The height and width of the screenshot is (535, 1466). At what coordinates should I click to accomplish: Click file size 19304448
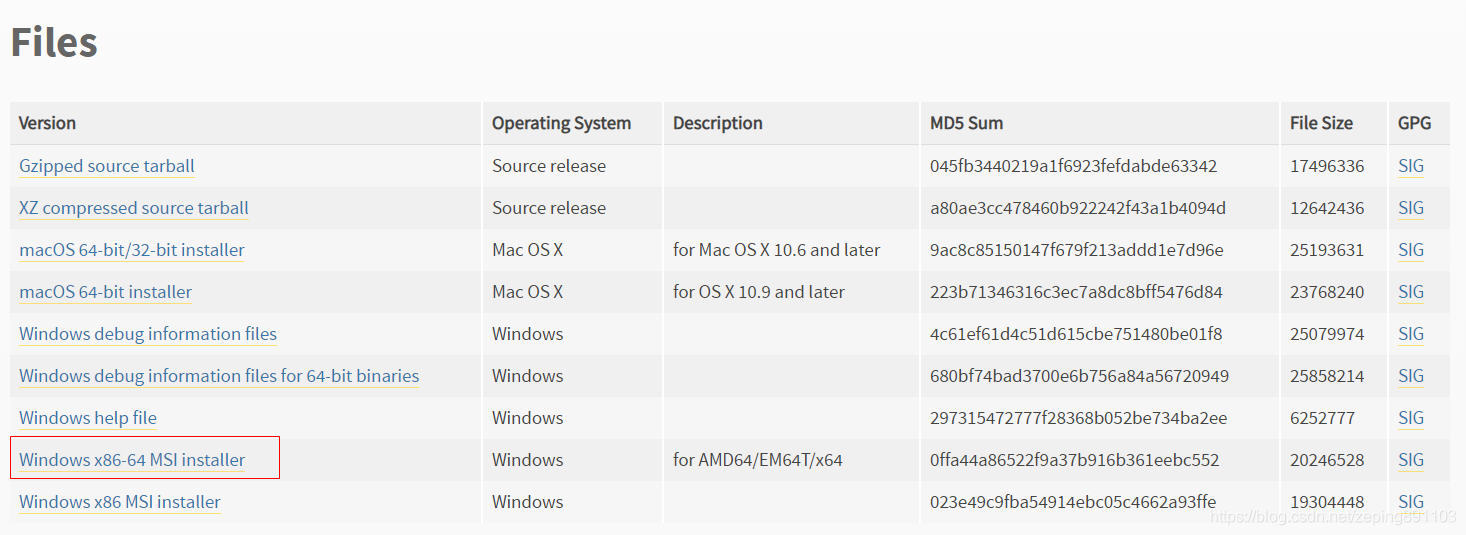[1327, 502]
